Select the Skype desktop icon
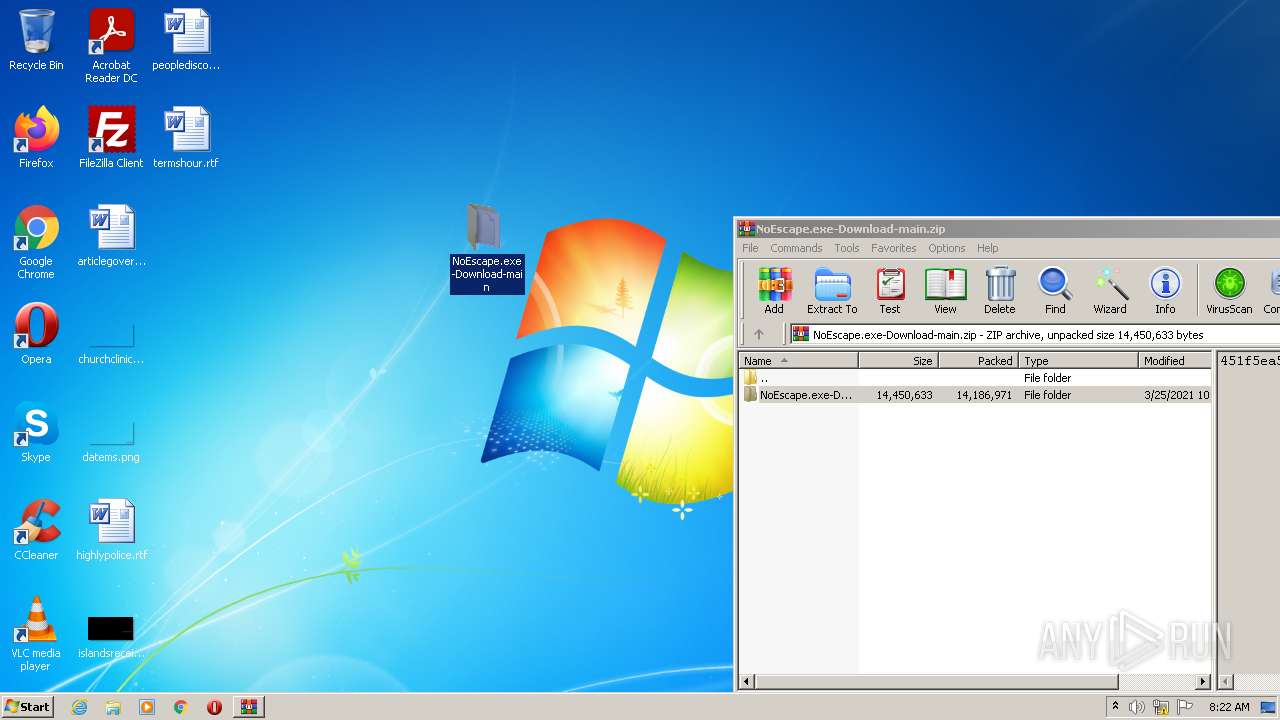The height and width of the screenshot is (720, 1280). click(x=36, y=432)
